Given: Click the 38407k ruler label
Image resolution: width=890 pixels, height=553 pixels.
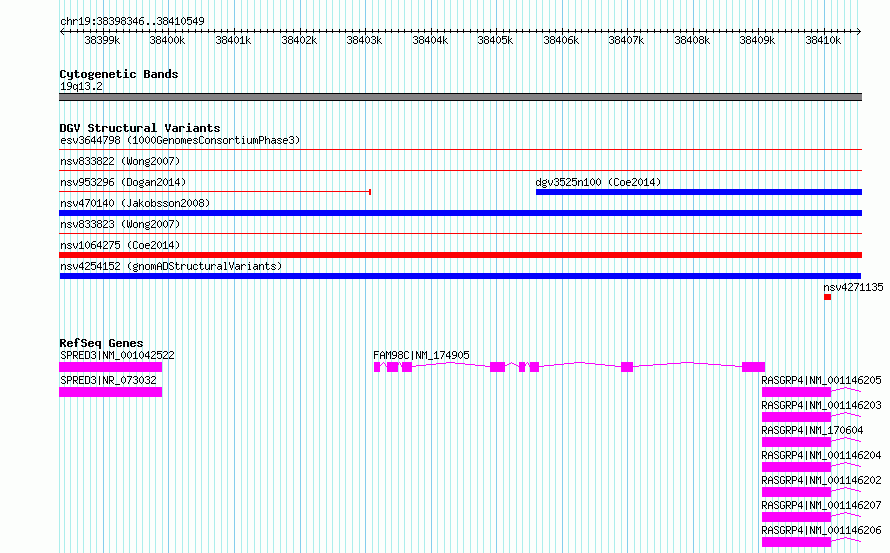Looking at the screenshot, I should click(627, 40).
